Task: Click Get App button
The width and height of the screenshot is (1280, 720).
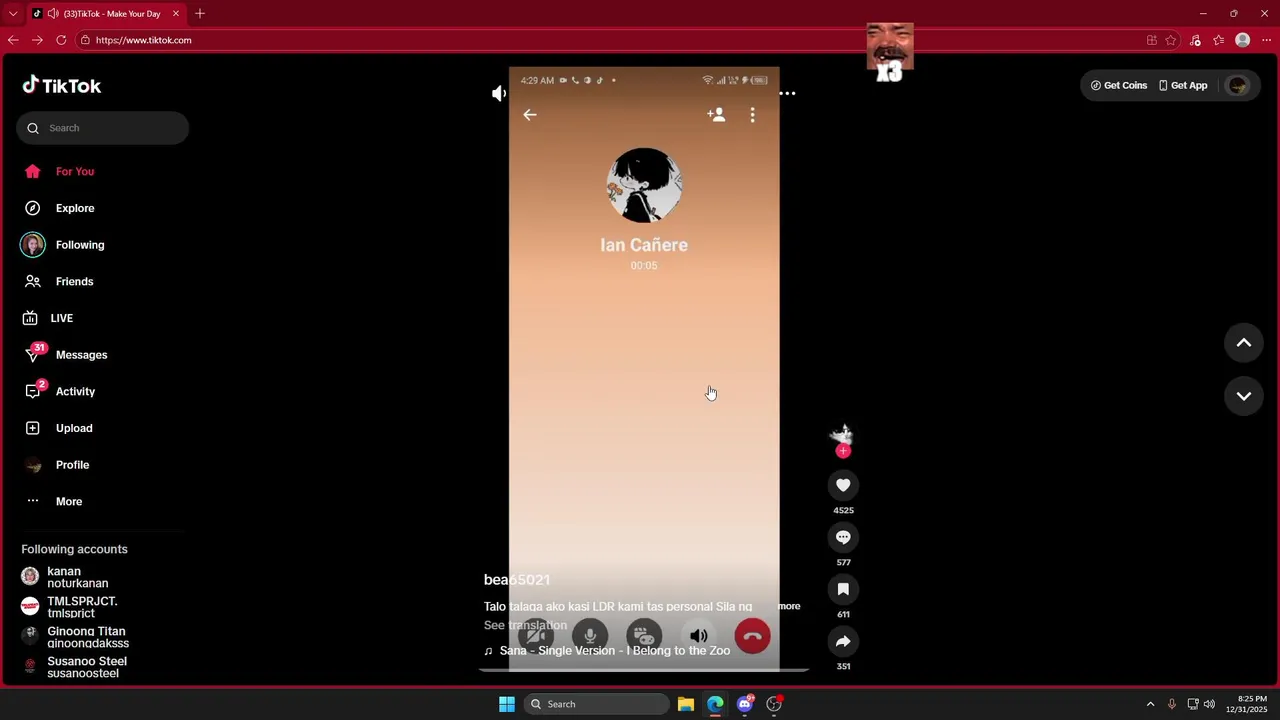Action: click(1183, 86)
